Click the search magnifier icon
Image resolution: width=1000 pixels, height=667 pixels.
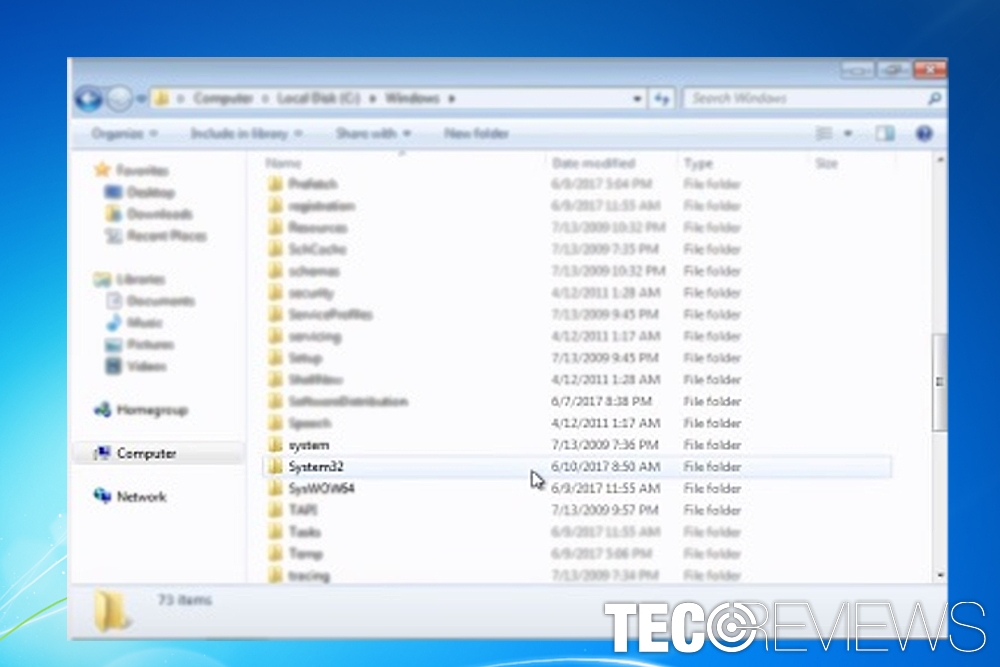coord(934,98)
